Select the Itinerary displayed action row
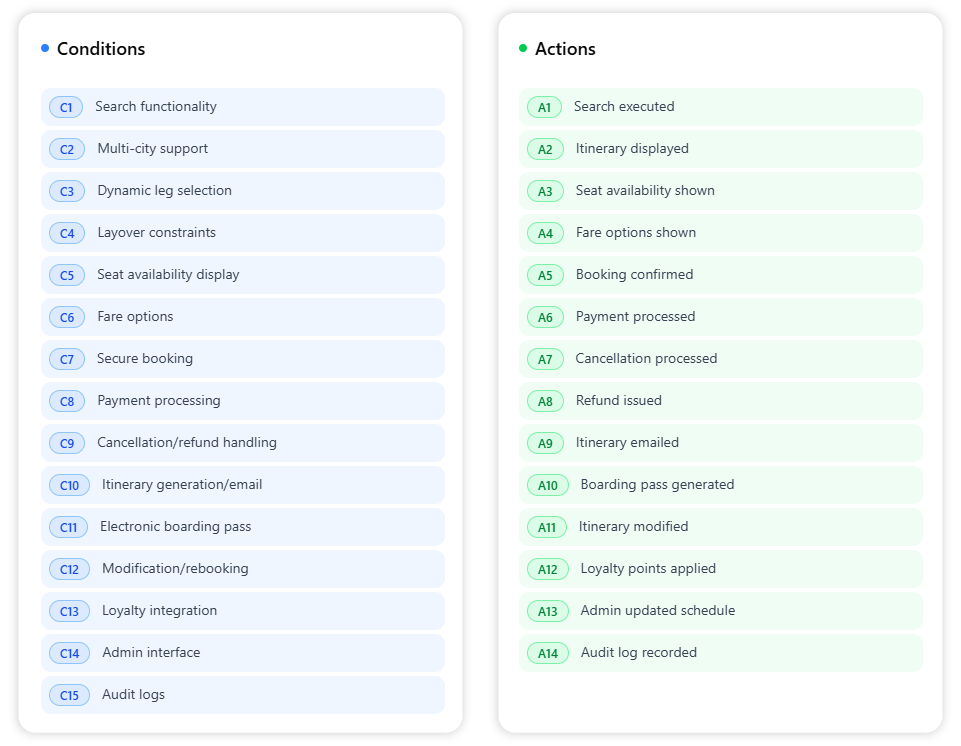961x746 pixels. pos(720,149)
